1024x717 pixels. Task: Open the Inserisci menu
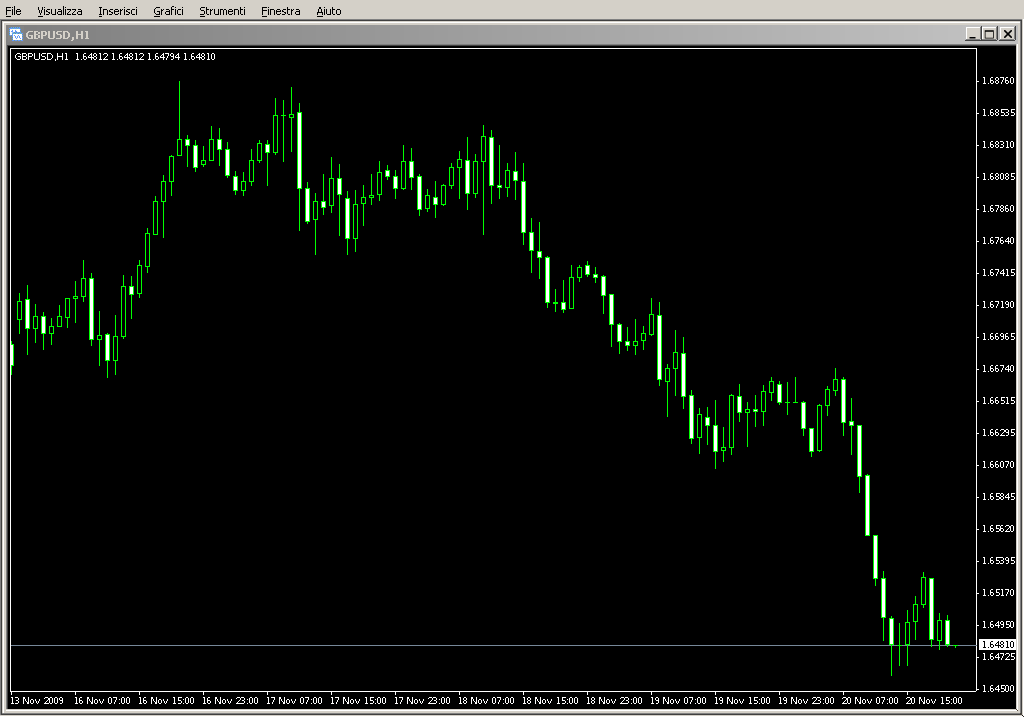118,11
